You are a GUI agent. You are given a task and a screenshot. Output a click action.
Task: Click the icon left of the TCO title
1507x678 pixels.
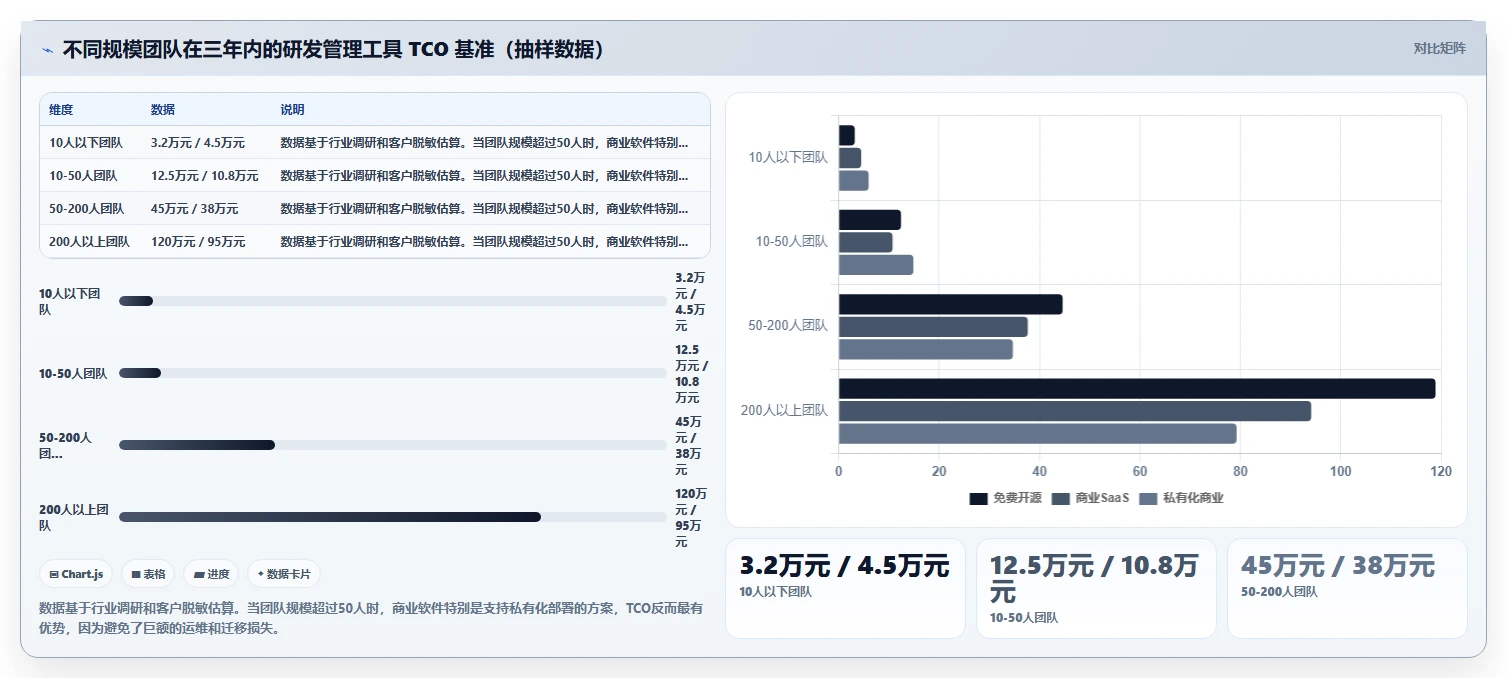[47, 50]
